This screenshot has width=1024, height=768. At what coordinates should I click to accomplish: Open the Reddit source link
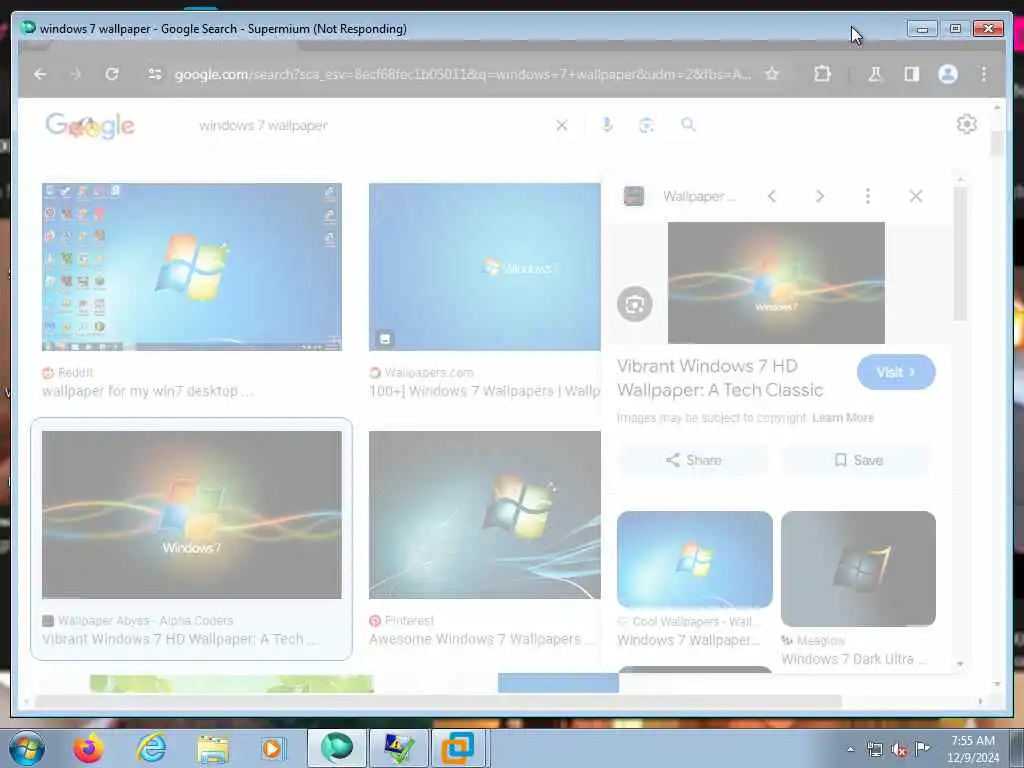coord(68,372)
